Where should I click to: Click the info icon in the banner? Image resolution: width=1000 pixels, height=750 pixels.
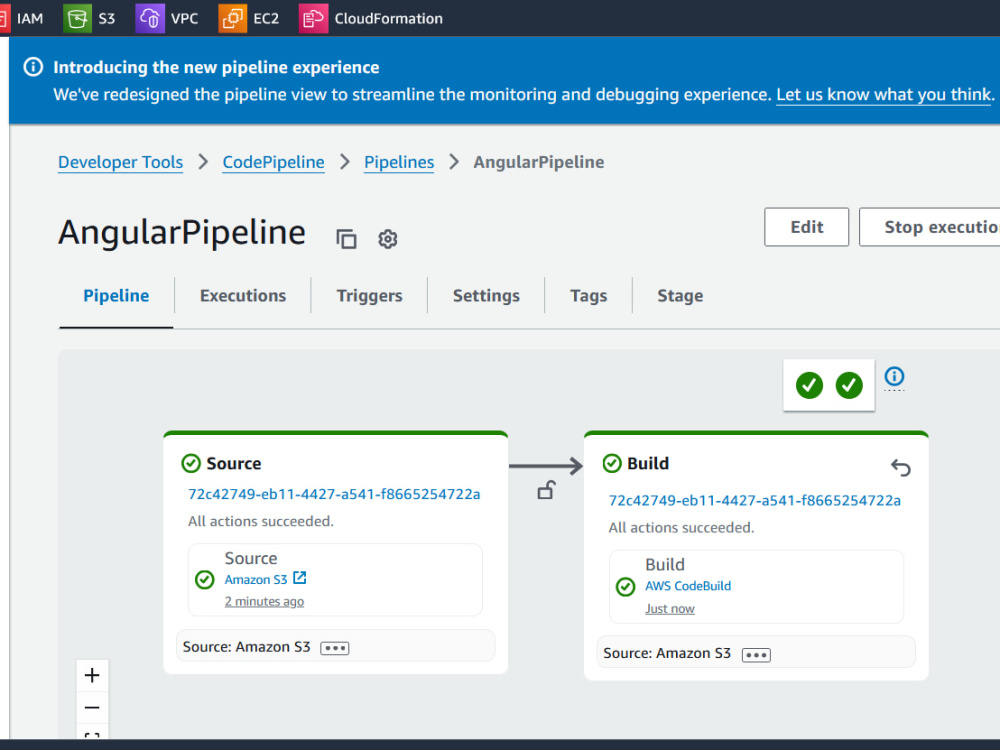[x=33, y=67]
